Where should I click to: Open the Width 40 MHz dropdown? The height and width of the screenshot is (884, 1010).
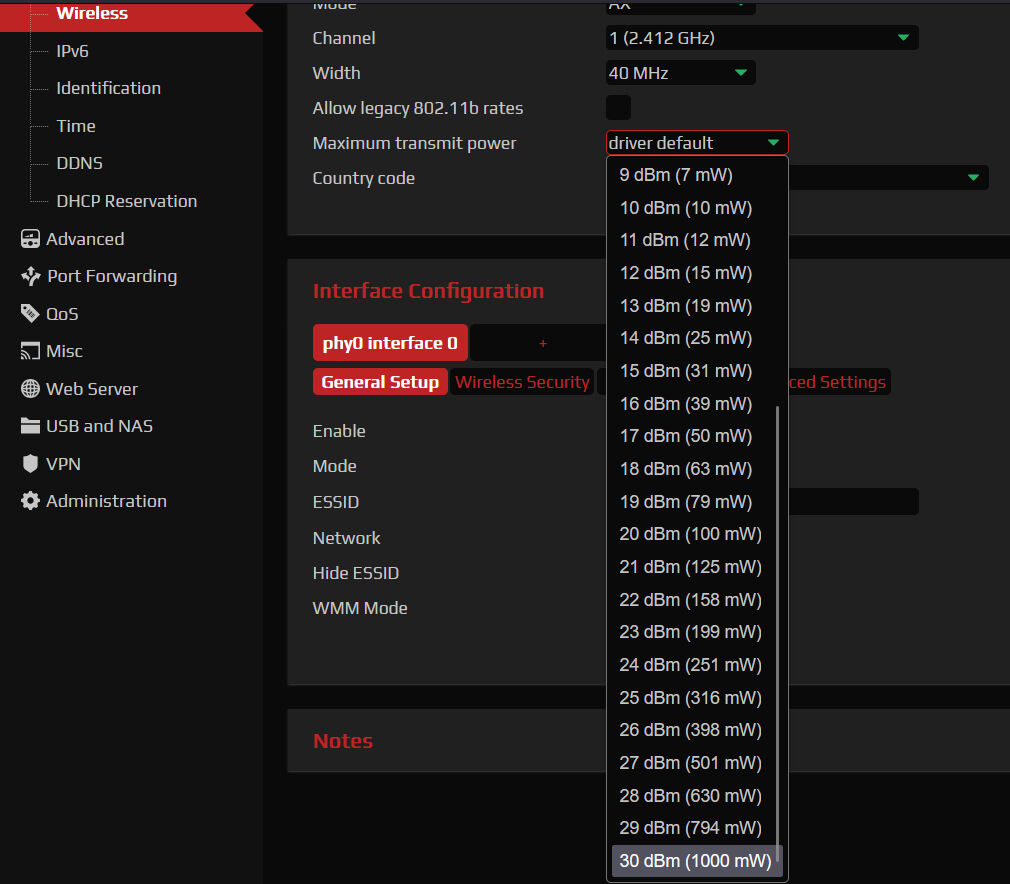click(x=680, y=73)
